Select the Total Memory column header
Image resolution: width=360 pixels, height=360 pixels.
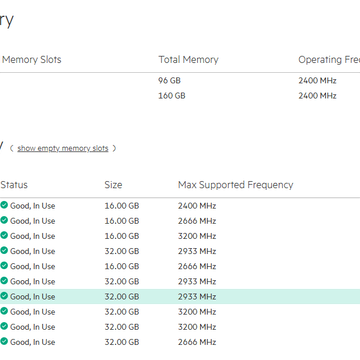pos(188,60)
